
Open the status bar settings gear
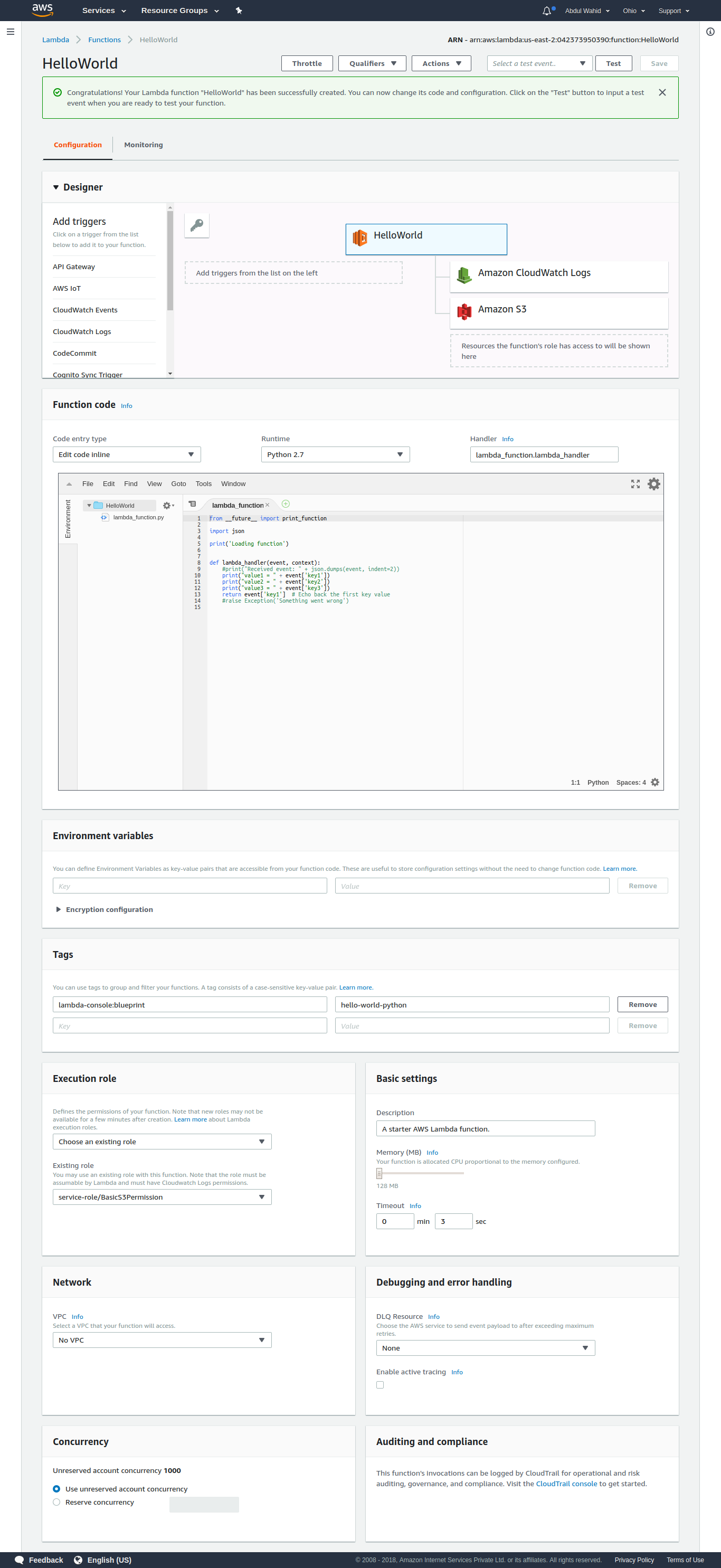[x=654, y=782]
